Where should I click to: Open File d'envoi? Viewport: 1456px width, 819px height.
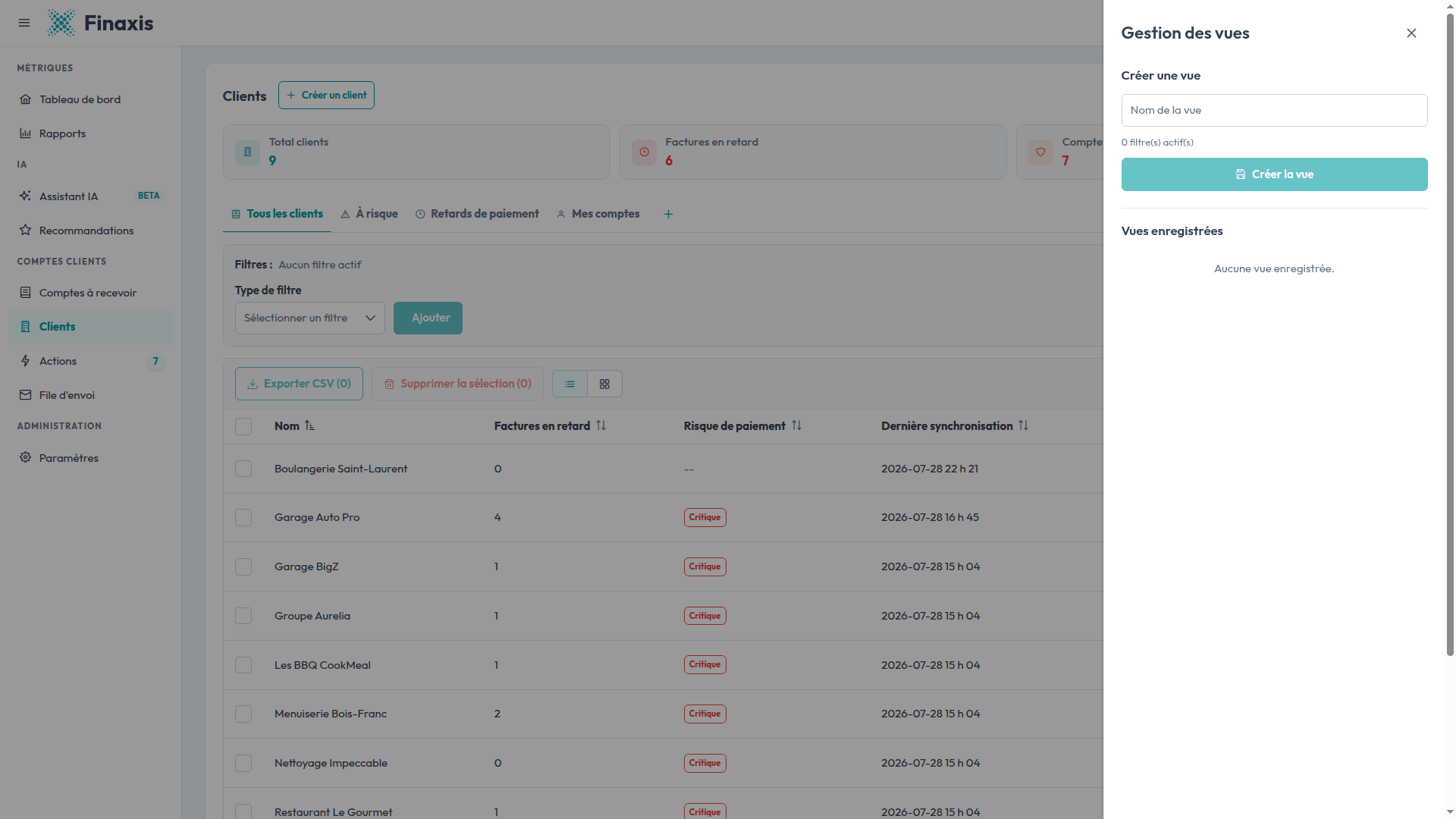(90, 395)
